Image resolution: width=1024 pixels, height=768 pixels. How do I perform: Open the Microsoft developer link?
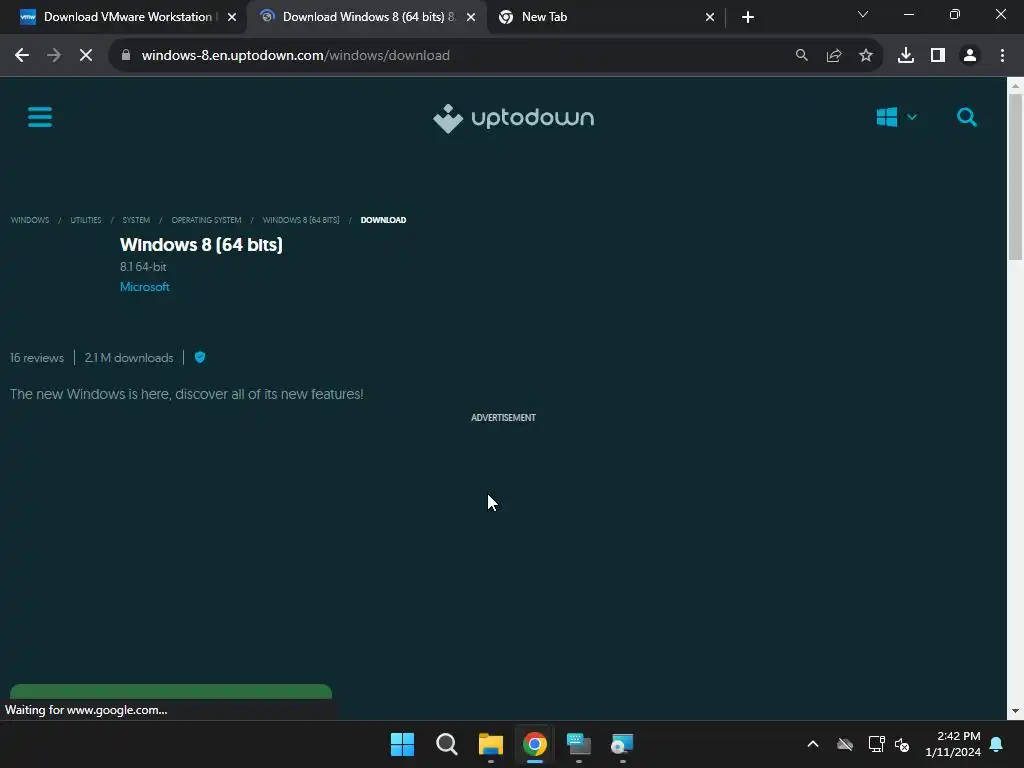point(145,287)
